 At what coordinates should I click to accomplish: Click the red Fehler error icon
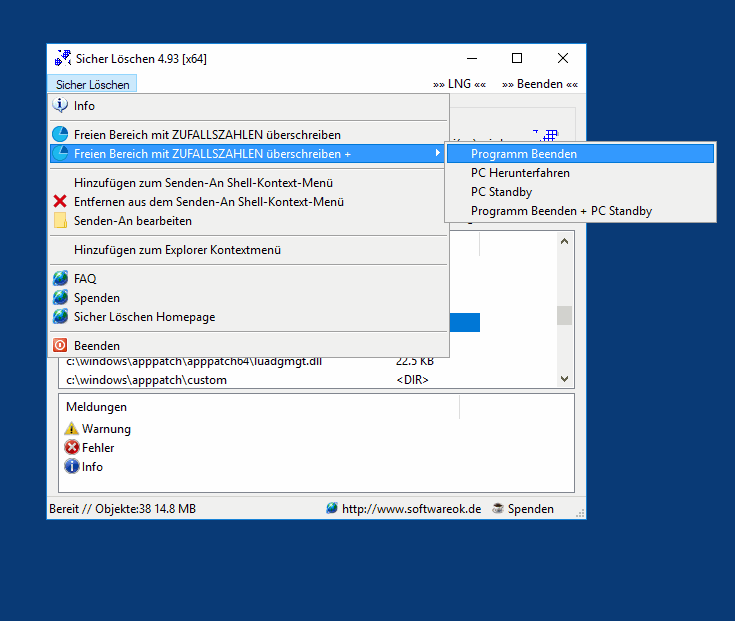[x=71, y=448]
